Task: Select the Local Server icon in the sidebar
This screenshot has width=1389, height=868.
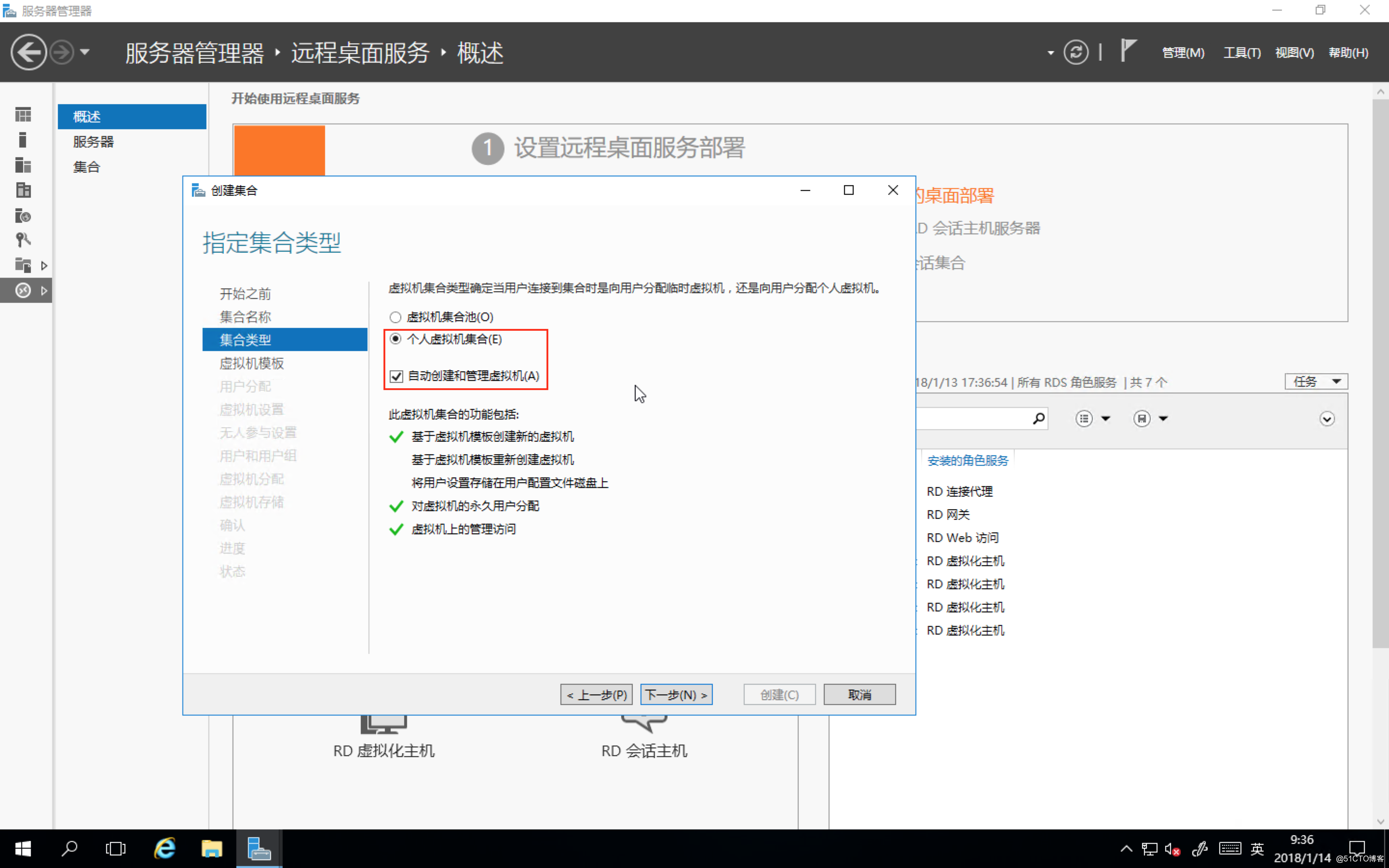Action: coord(22,140)
